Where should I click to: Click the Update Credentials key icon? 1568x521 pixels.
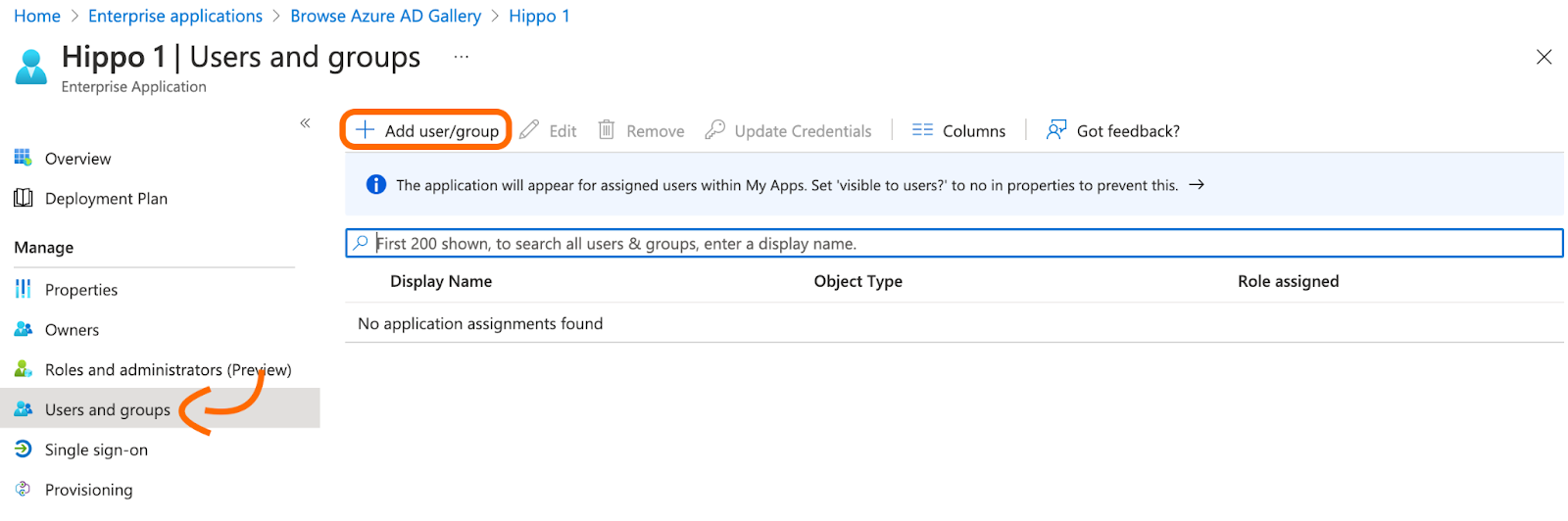pos(714,129)
